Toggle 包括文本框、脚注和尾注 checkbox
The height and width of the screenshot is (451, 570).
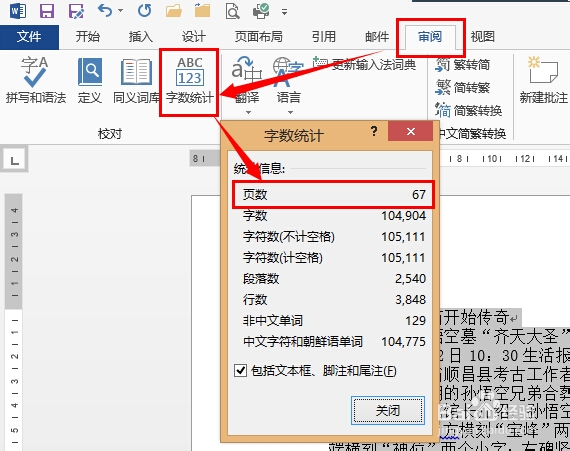click(240, 371)
